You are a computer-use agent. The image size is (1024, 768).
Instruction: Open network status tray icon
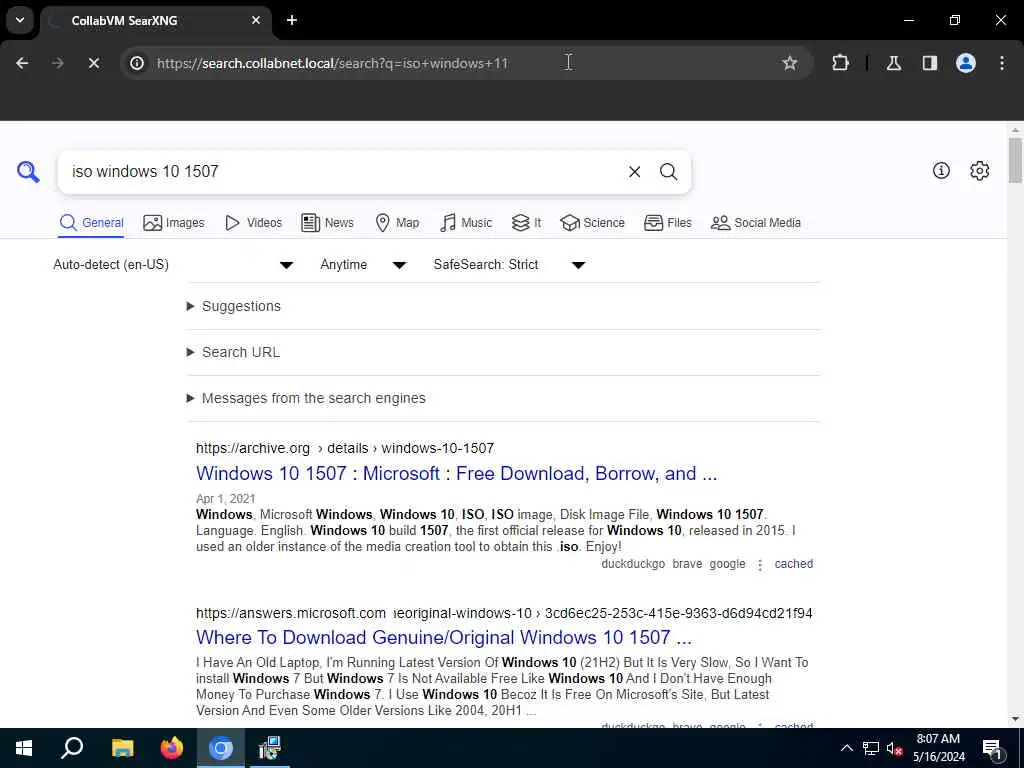871,748
